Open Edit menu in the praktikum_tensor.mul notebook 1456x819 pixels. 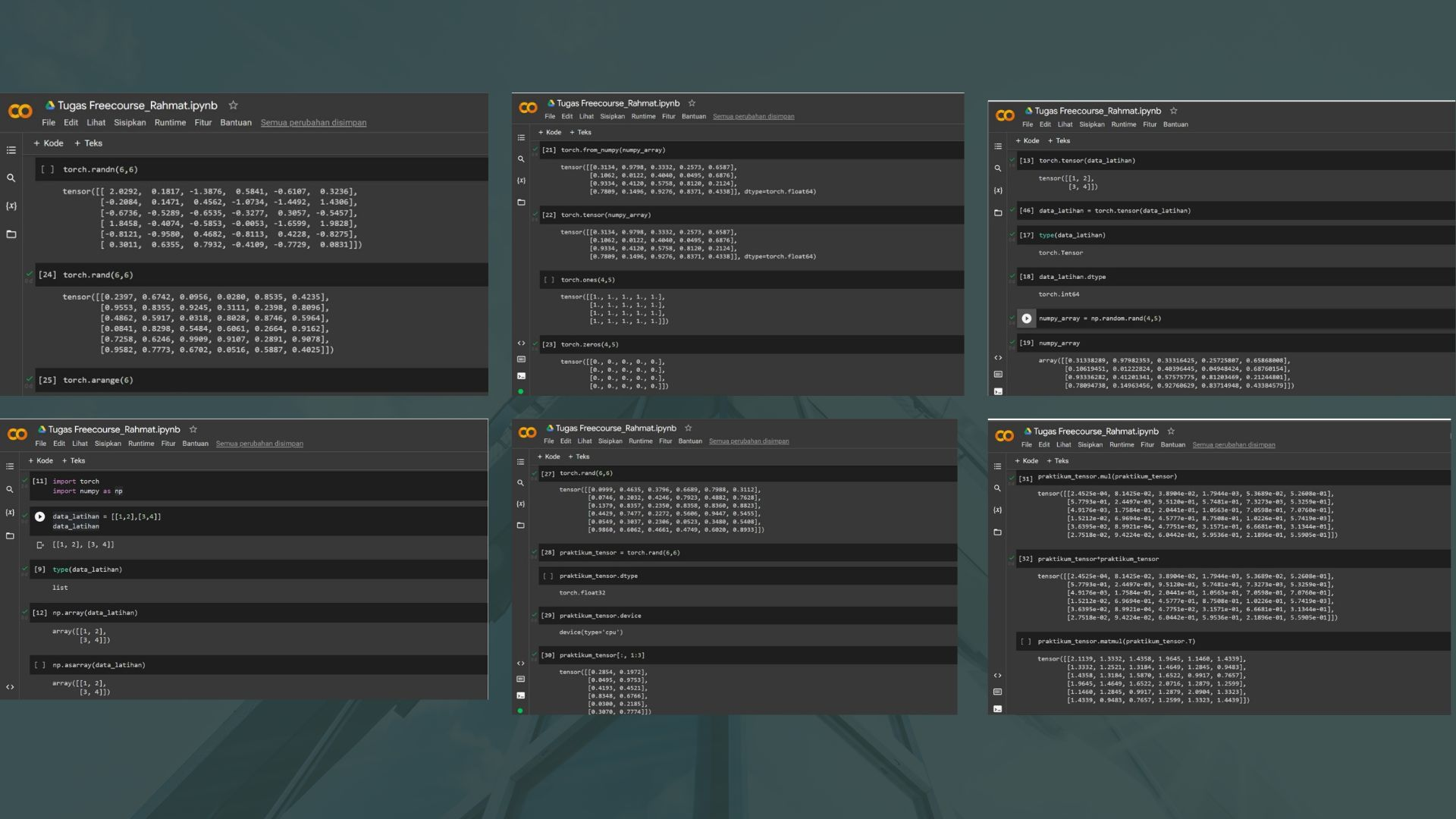[x=1044, y=445]
